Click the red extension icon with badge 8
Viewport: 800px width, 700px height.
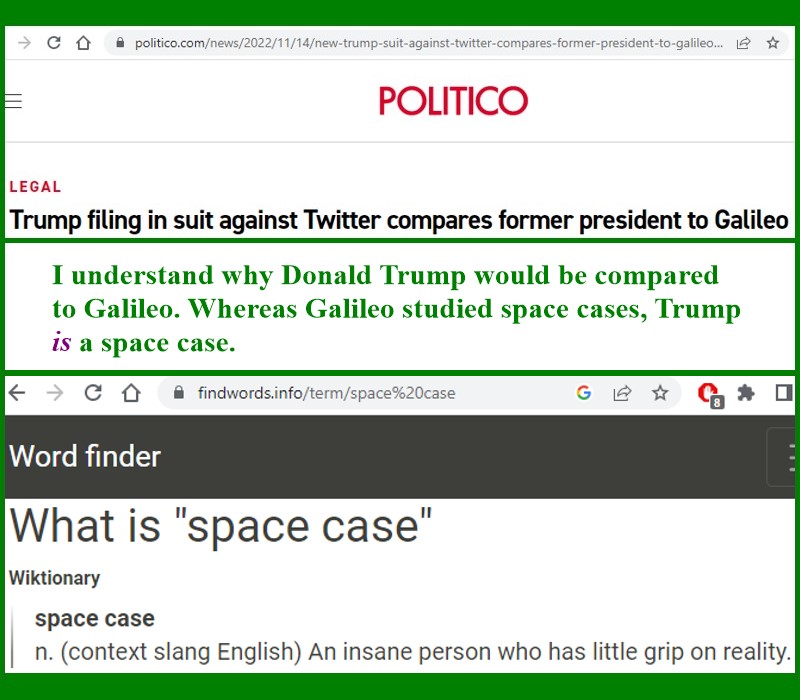point(709,393)
